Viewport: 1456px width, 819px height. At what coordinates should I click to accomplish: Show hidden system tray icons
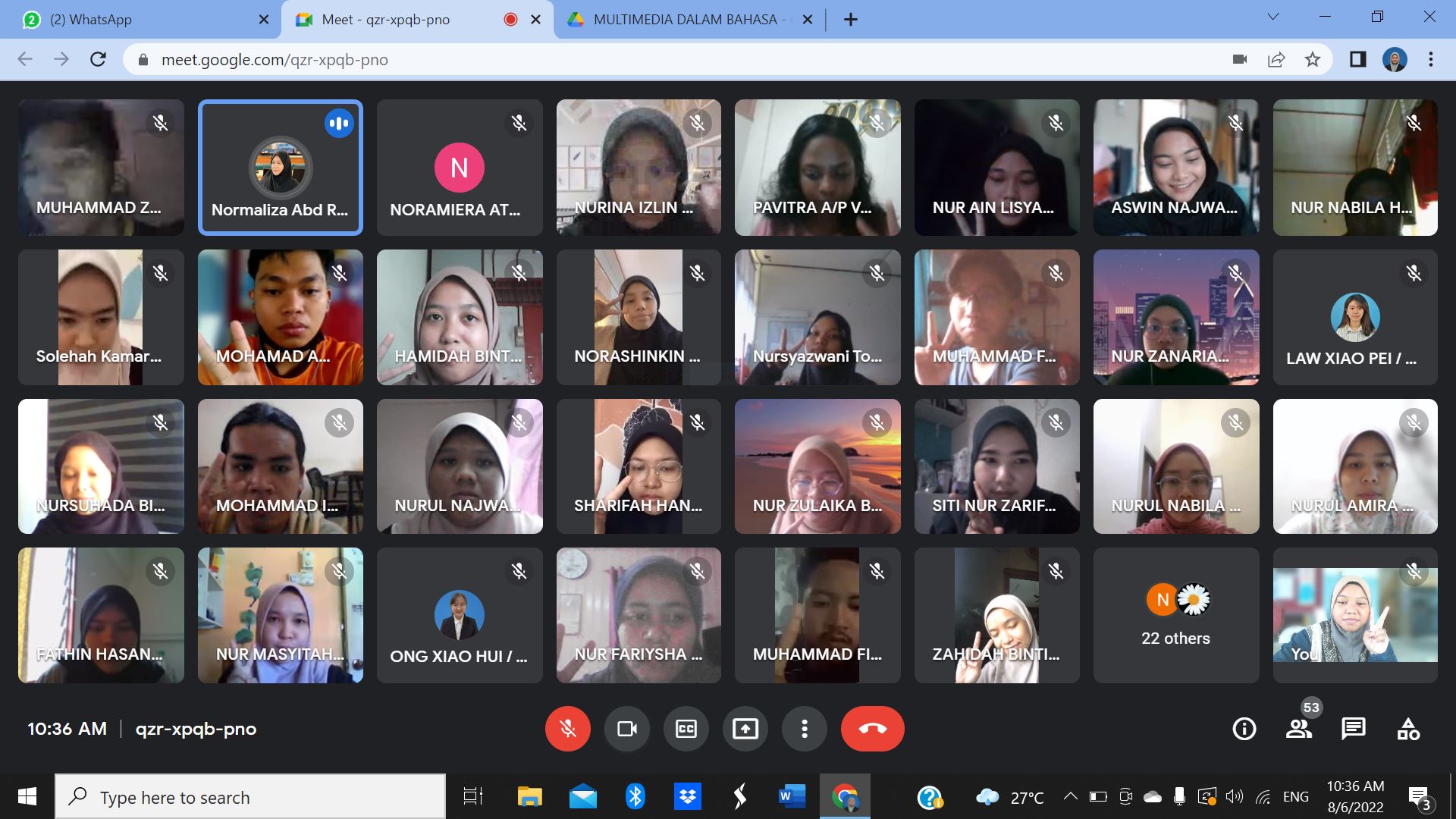1070,796
